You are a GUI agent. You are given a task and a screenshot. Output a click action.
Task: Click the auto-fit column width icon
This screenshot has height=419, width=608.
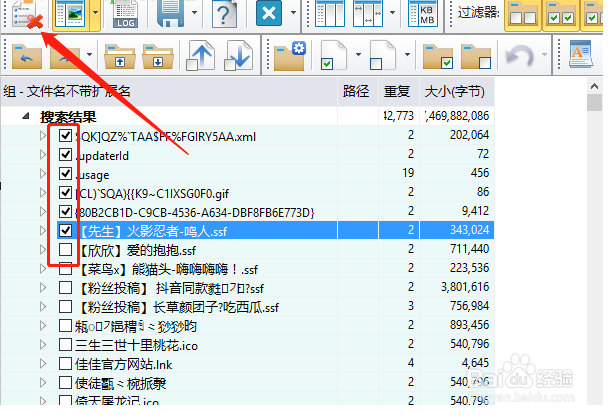click(367, 14)
